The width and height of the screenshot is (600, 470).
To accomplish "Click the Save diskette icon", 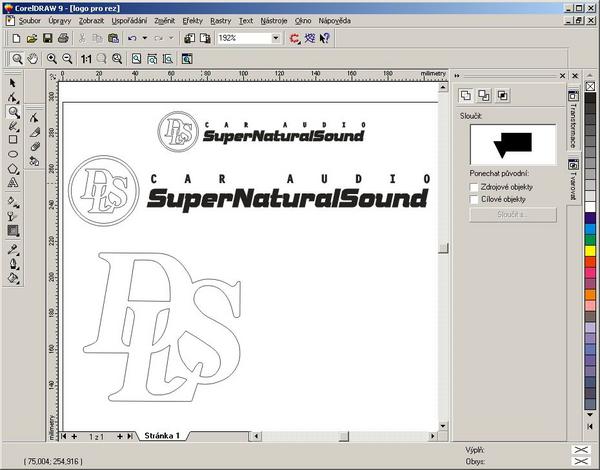I will click(47, 38).
